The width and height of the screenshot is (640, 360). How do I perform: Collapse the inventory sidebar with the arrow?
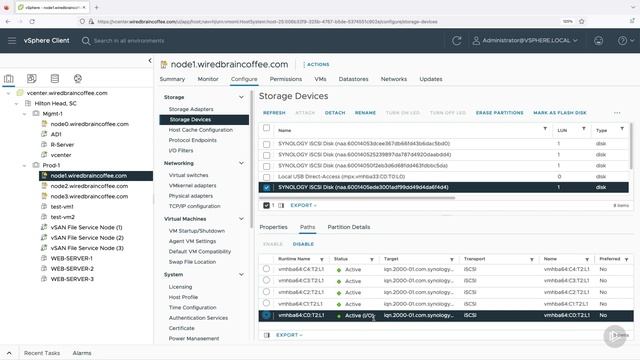point(150,60)
